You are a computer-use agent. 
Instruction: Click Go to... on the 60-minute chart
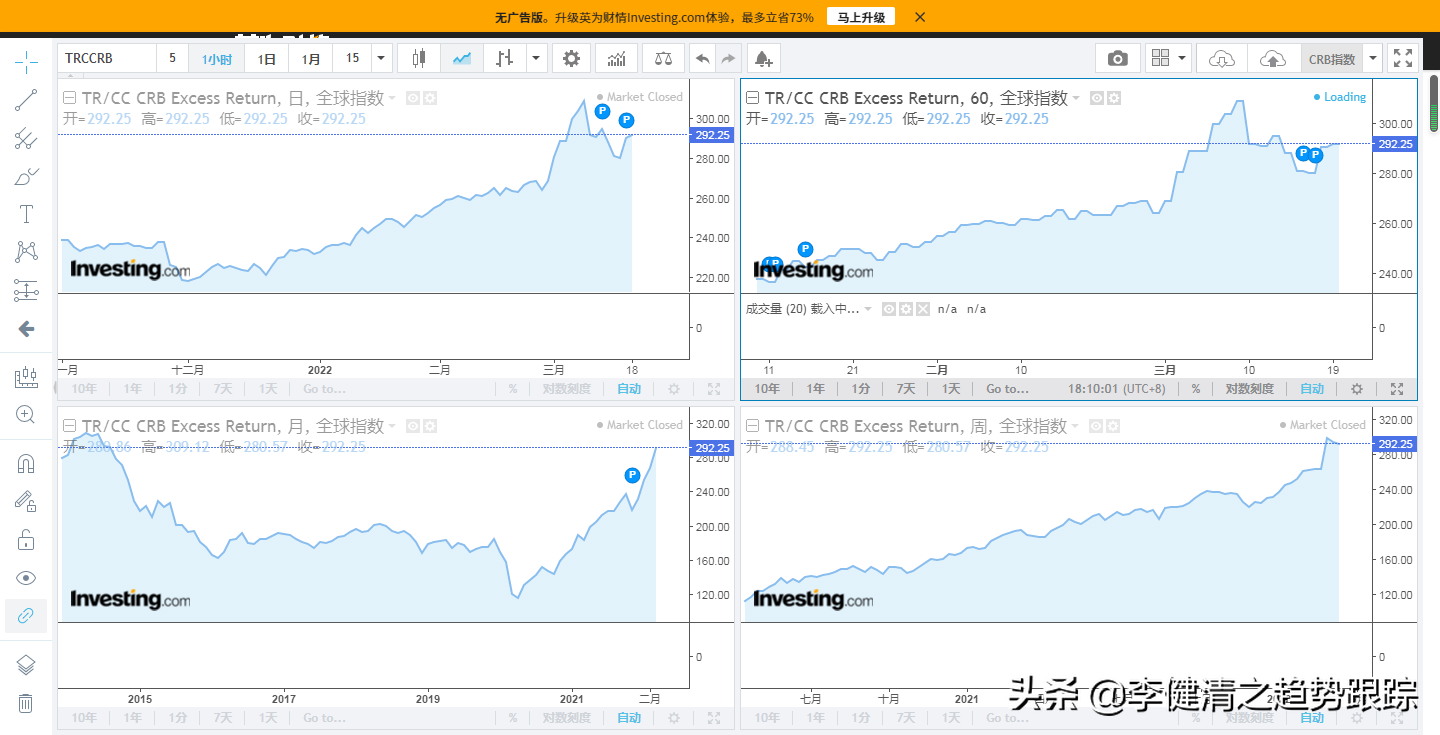tap(1007, 389)
